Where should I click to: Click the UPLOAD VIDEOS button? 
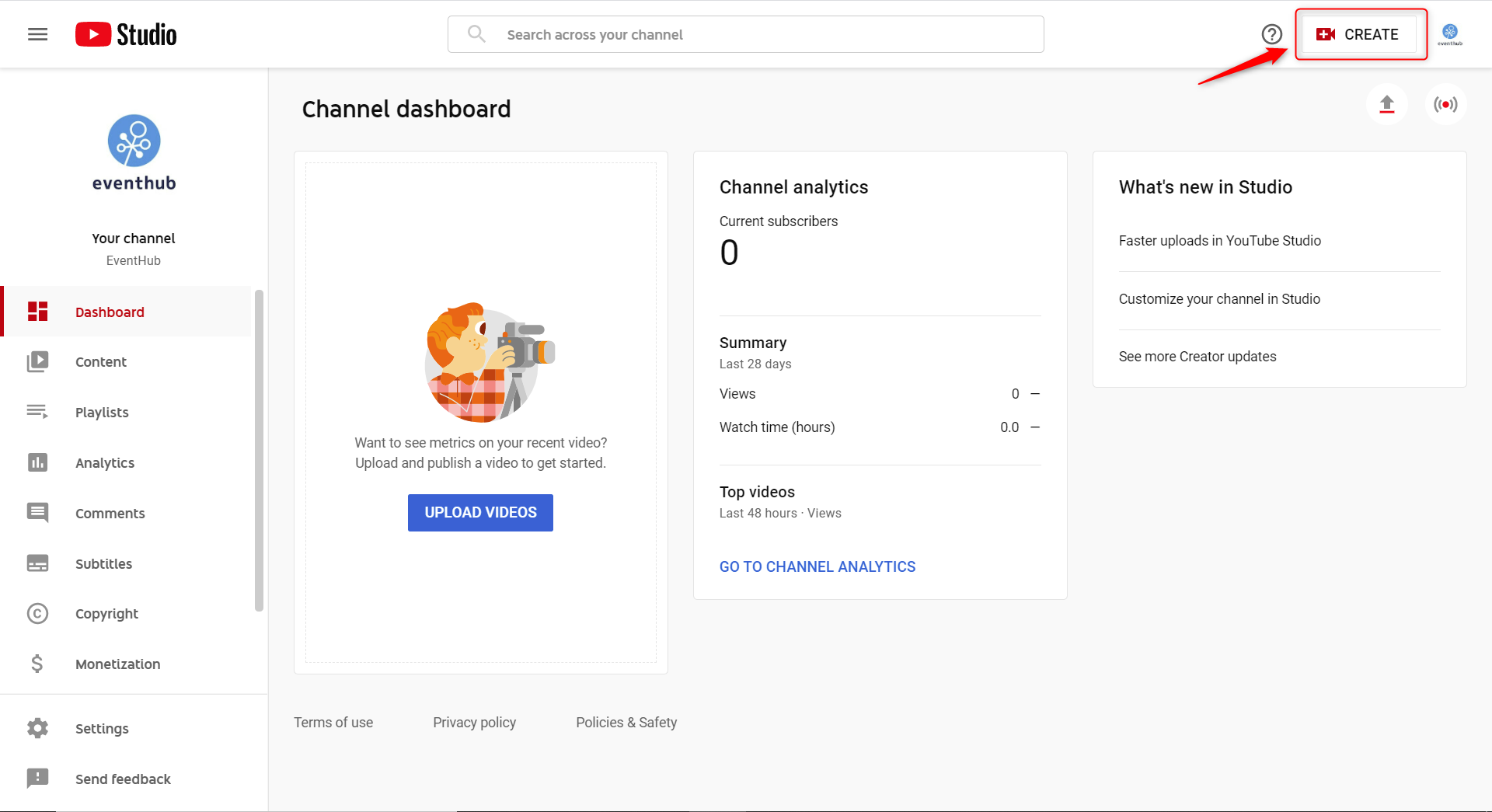click(x=480, y=512)
